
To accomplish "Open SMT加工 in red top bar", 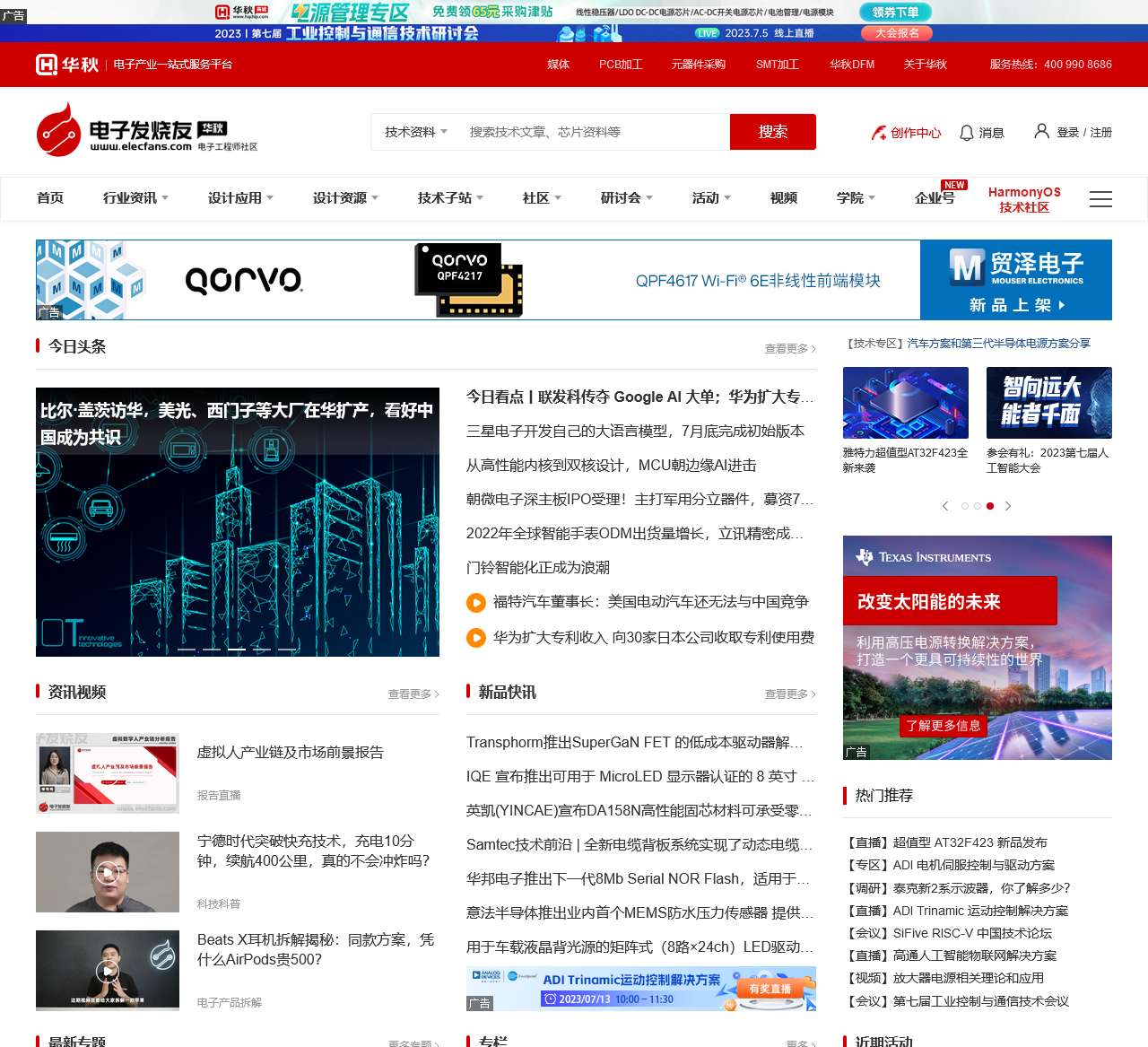I will 777,65.
